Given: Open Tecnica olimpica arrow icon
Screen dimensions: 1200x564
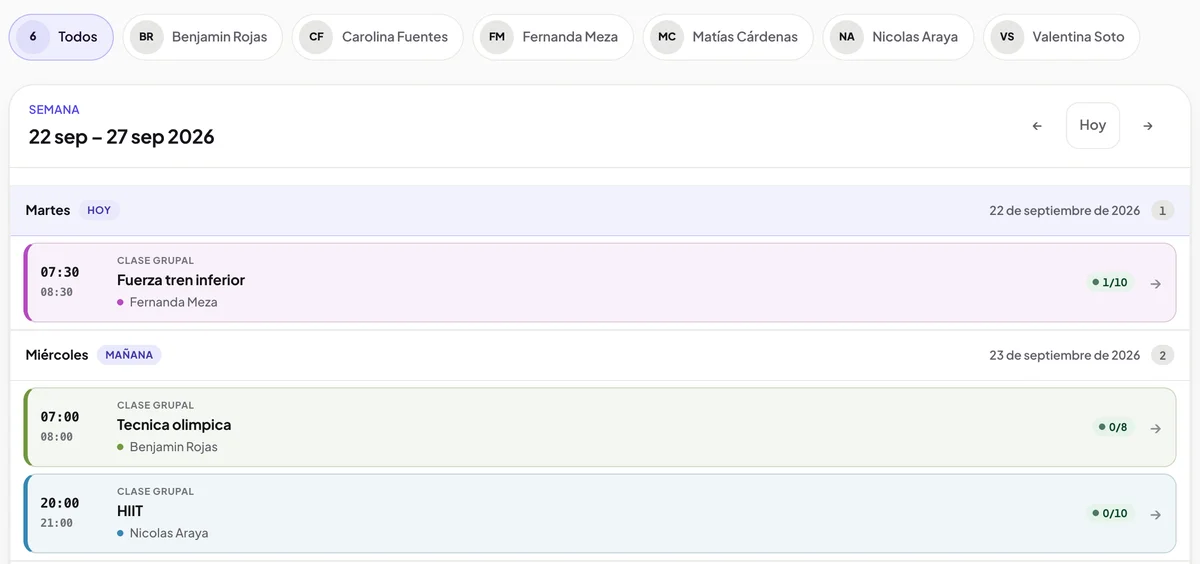Looking at the screenshot, I should click(x=1155, y=428).
